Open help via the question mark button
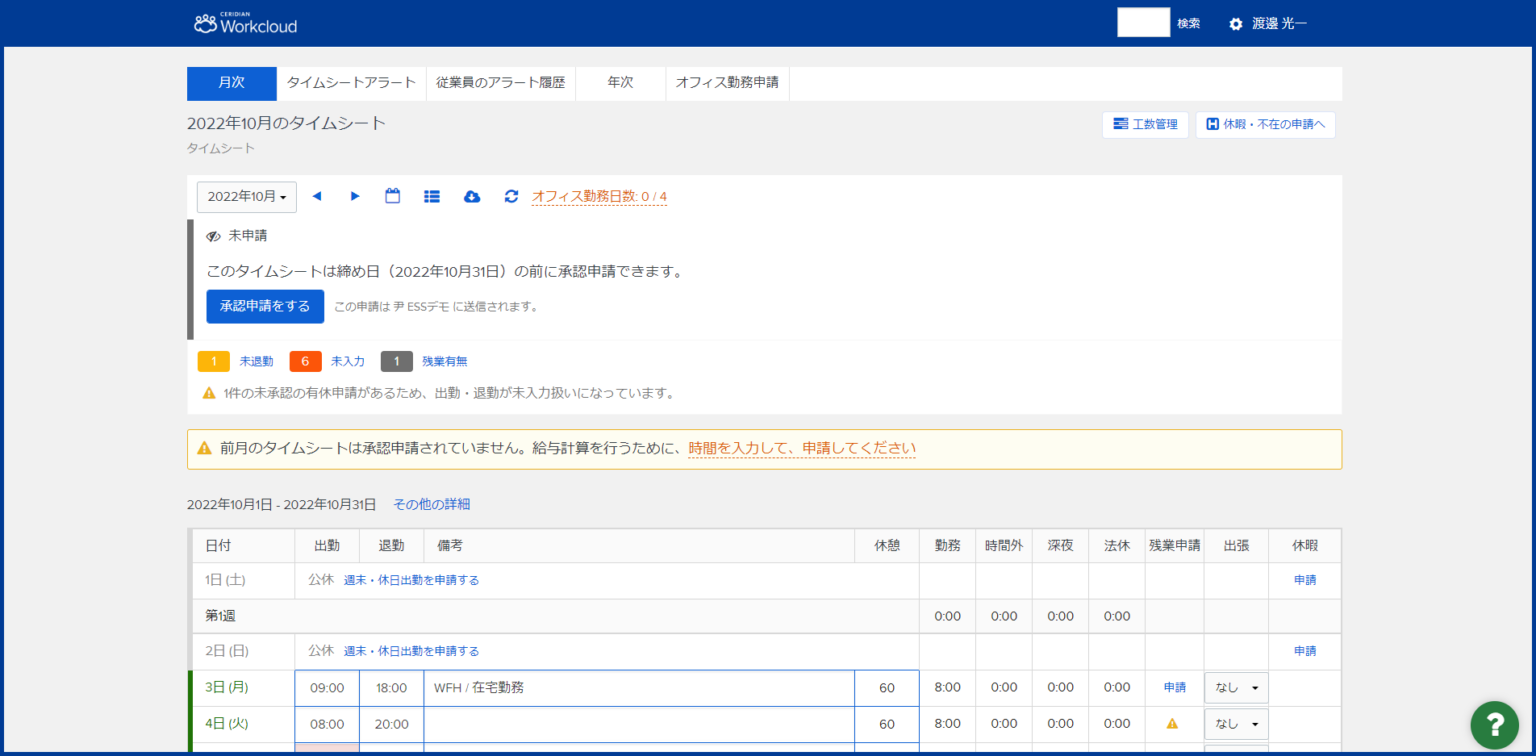 (1494, 724)
